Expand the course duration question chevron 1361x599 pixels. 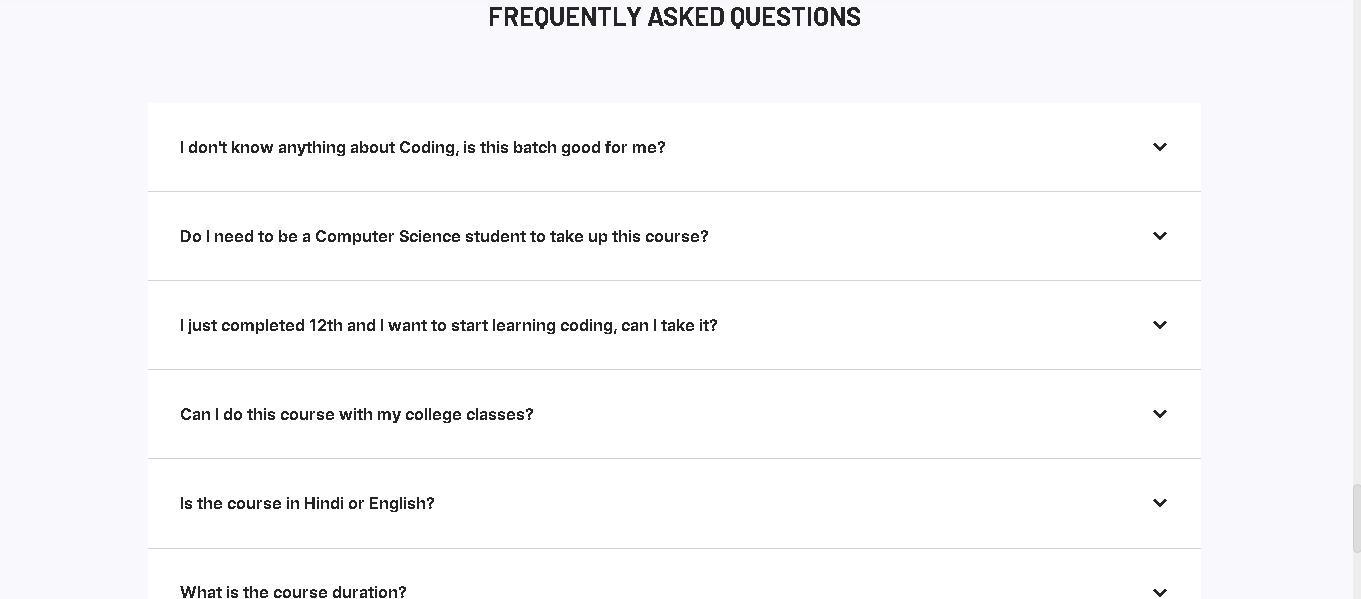[1159, 590]
